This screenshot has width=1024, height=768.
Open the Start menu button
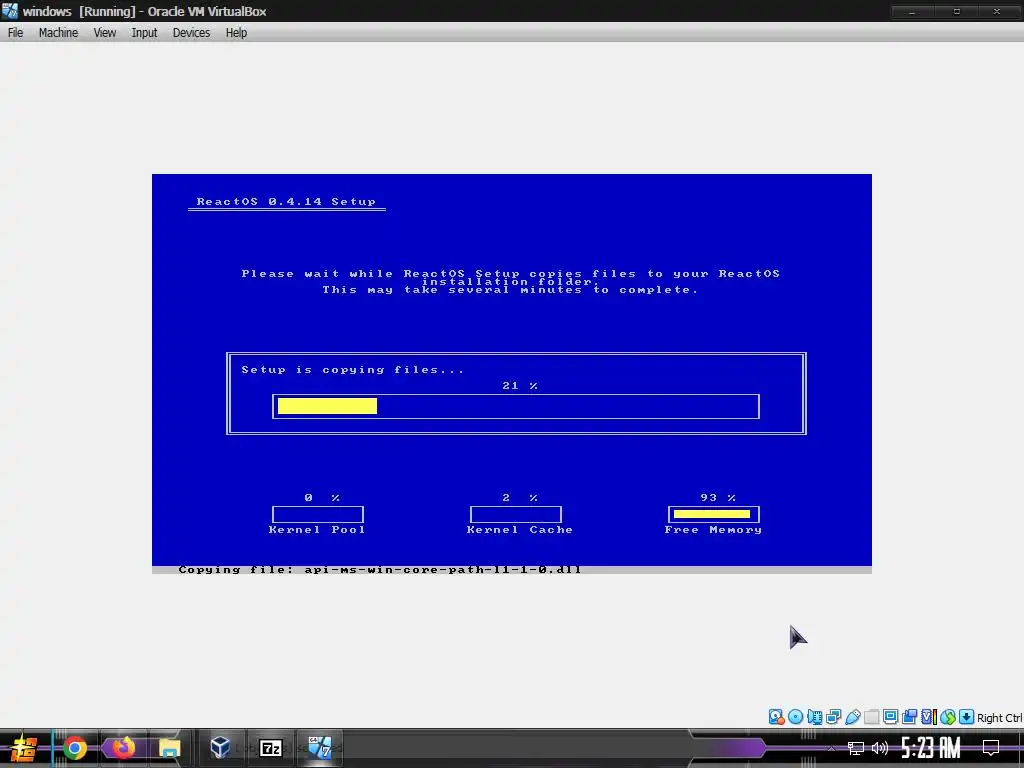pos(24,748)
